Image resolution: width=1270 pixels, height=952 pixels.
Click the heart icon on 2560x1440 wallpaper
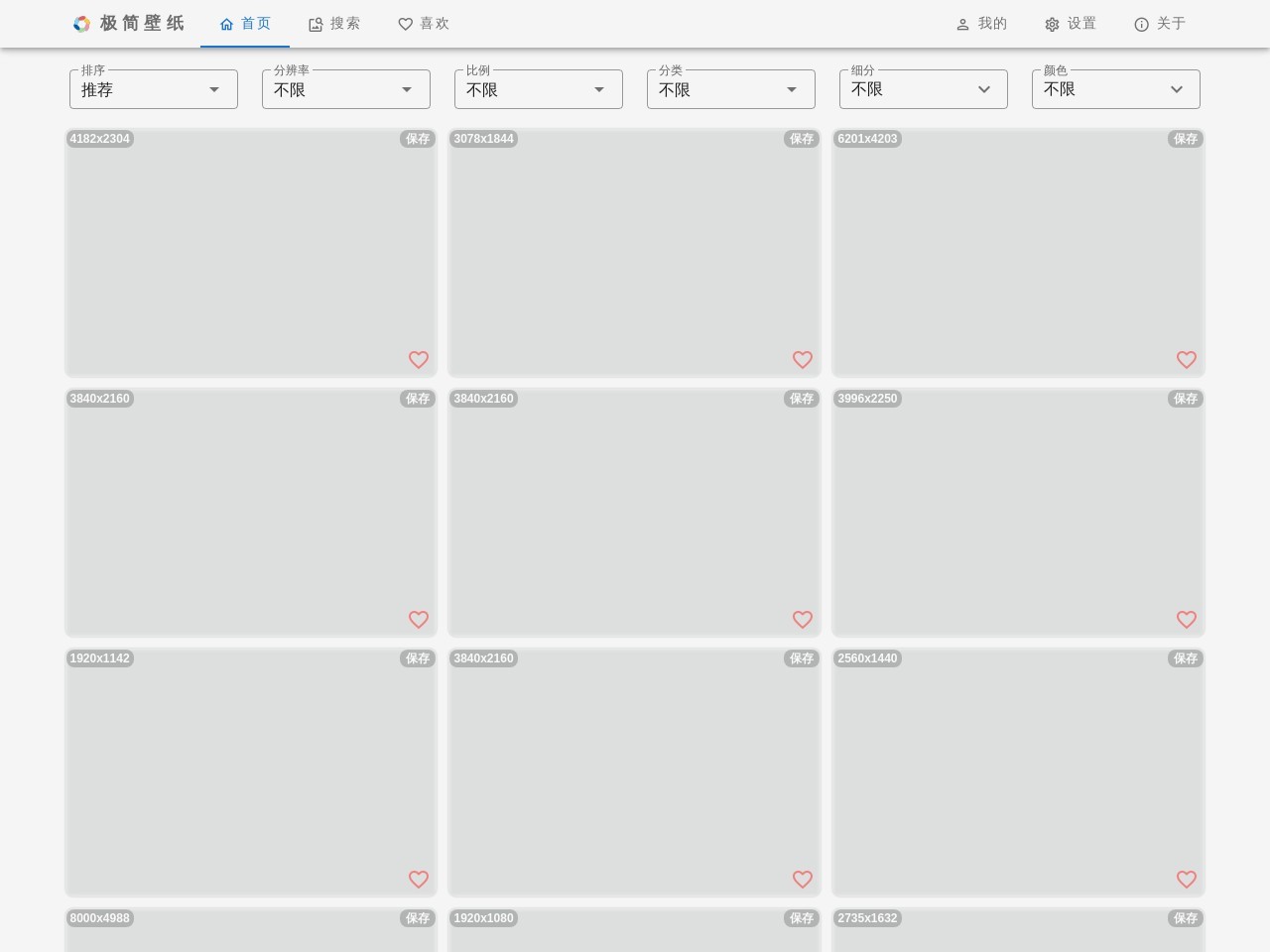coord(1187,880)
